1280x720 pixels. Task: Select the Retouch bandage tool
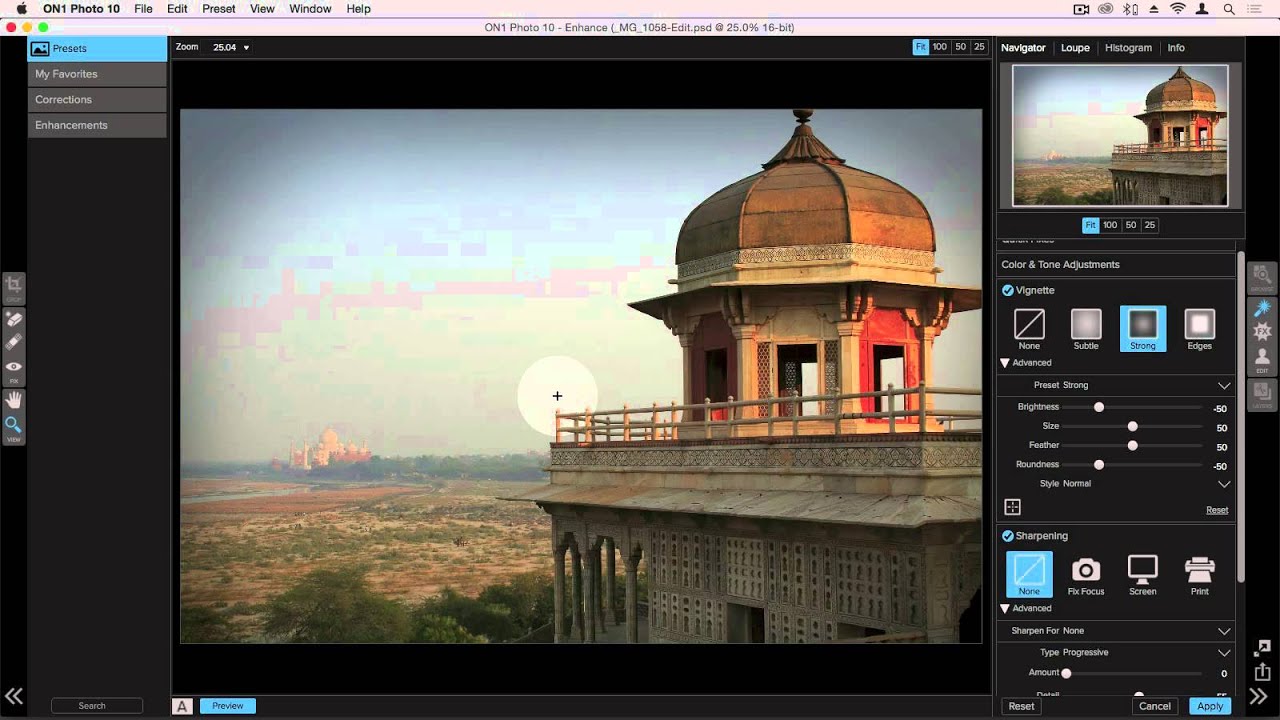pos(14,342)
